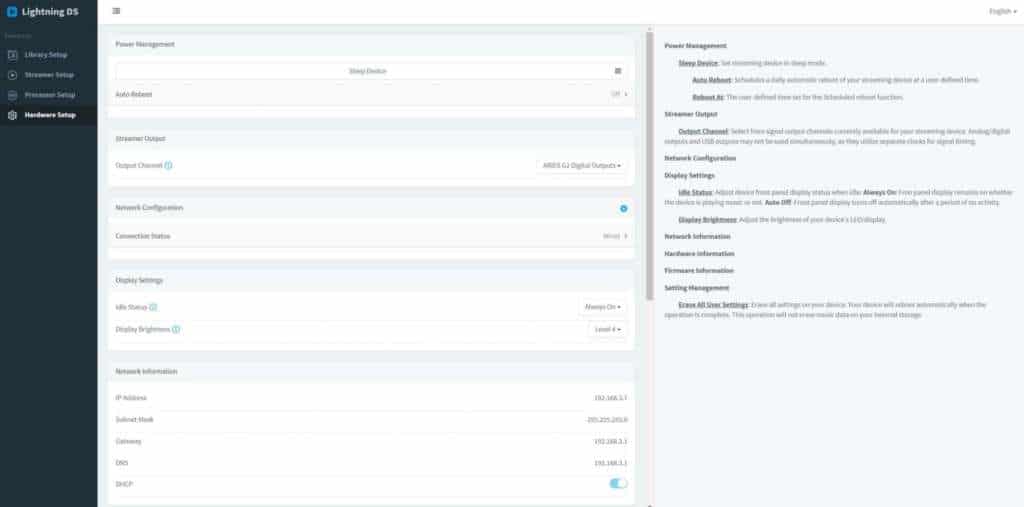1024x507 pixels.
Task: Click the Library Setup sidebar icon
Action: click(x=12, y=55)
